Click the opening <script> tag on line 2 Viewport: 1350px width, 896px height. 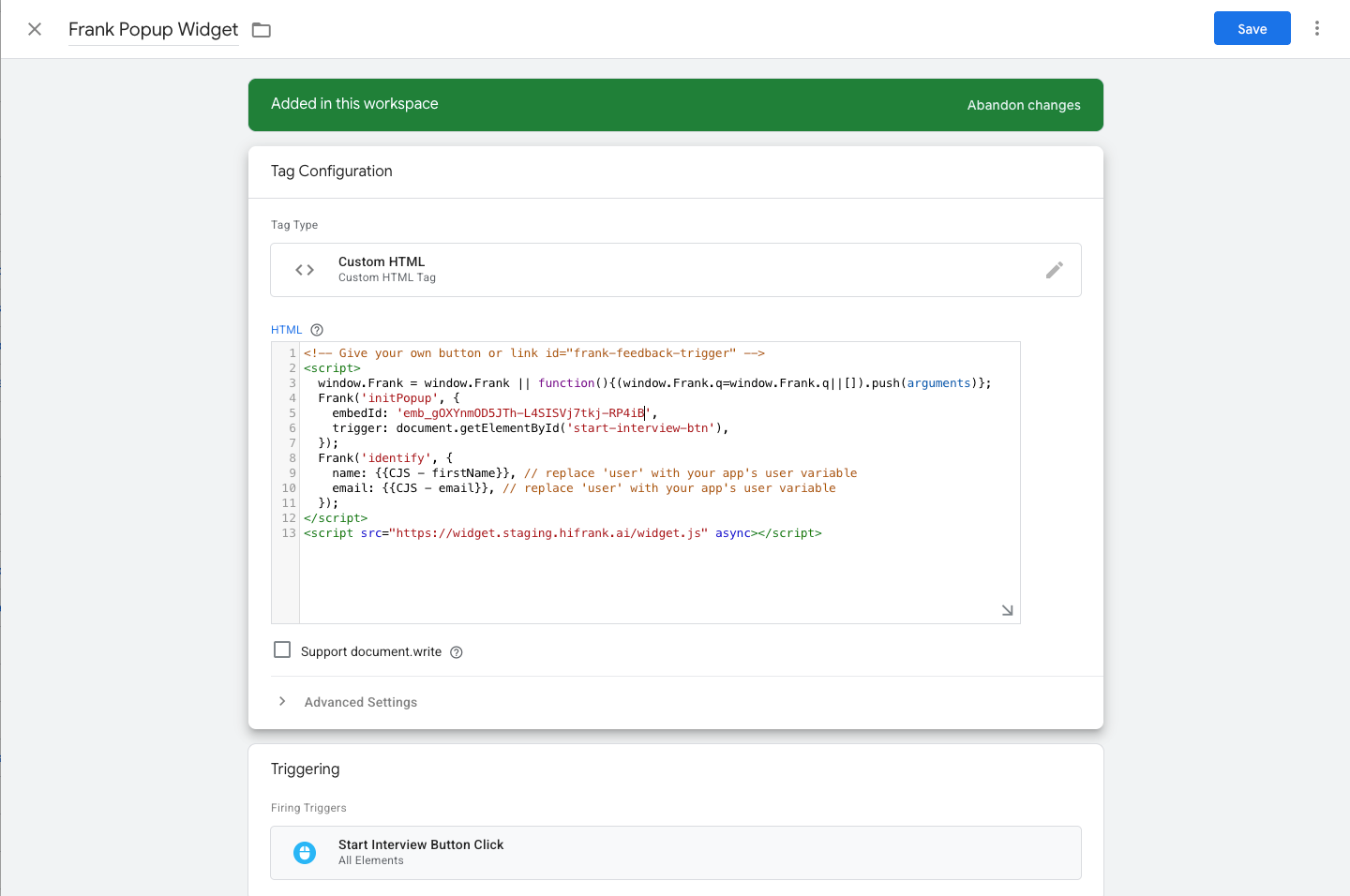coord(332,368)
